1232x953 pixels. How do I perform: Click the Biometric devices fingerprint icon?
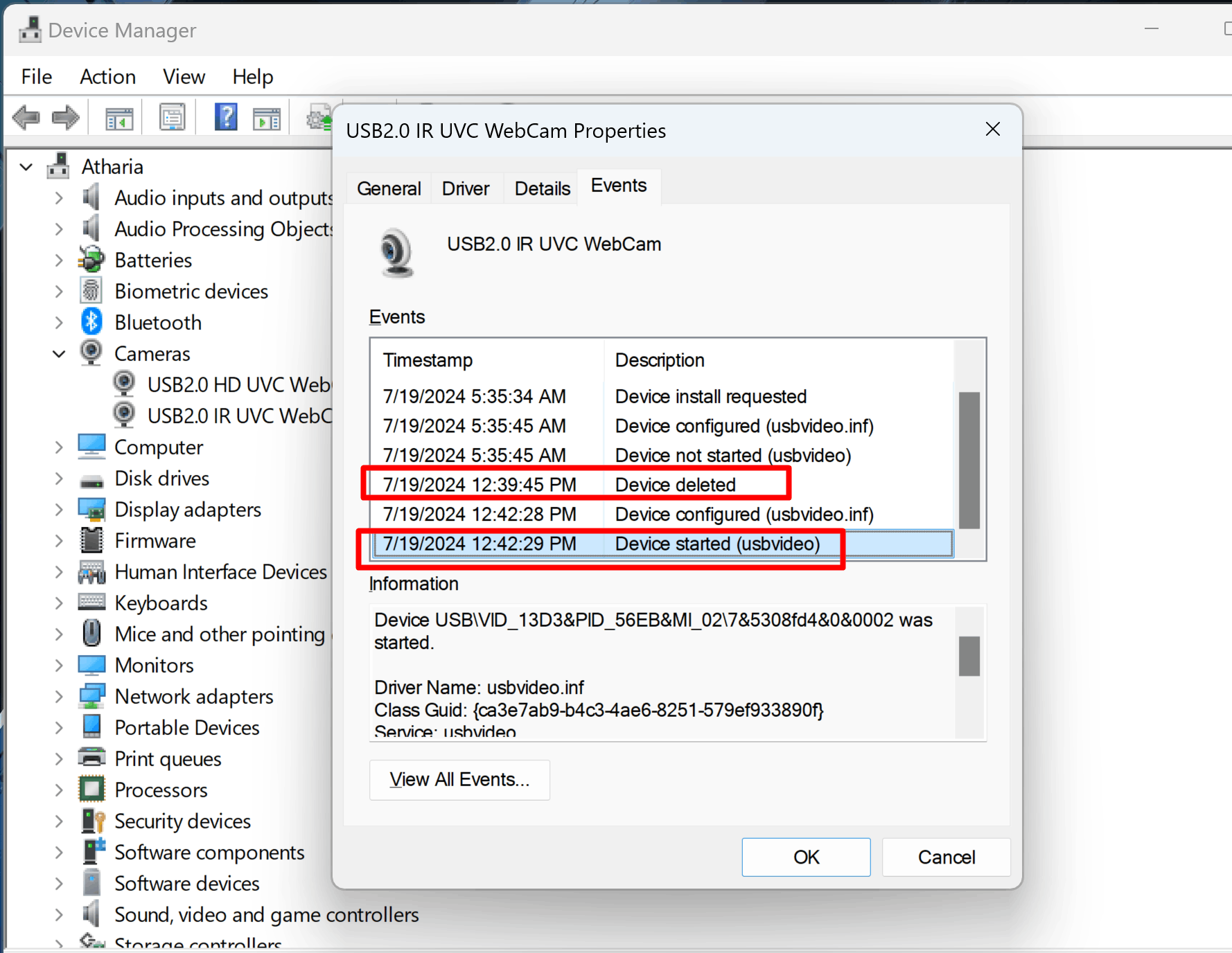click(91, 291)
